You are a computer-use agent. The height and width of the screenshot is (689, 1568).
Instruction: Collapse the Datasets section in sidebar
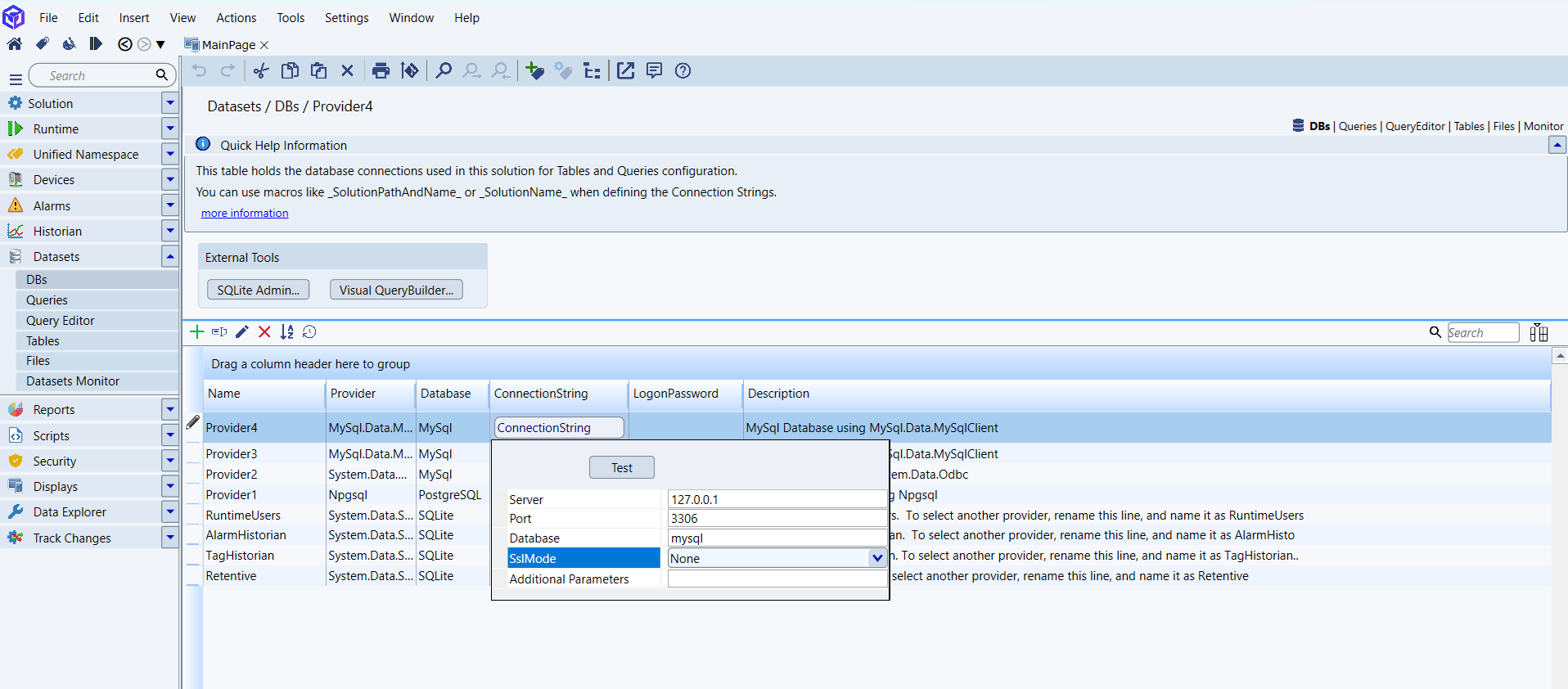tap(170, 256)
